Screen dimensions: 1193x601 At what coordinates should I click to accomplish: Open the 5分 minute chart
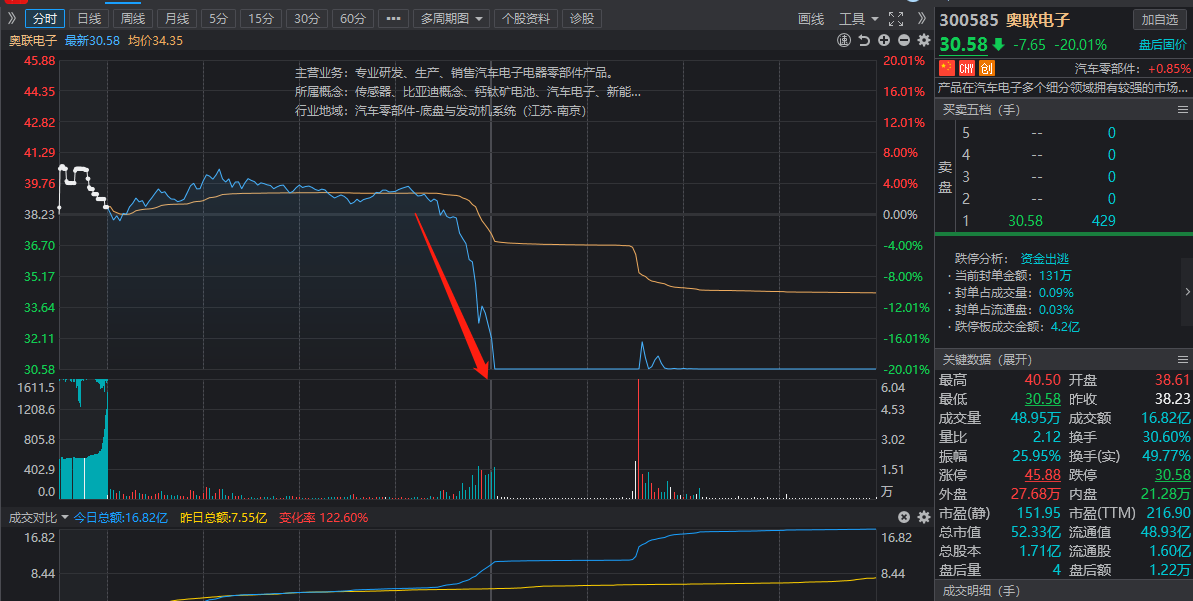[x=218, y=18]
